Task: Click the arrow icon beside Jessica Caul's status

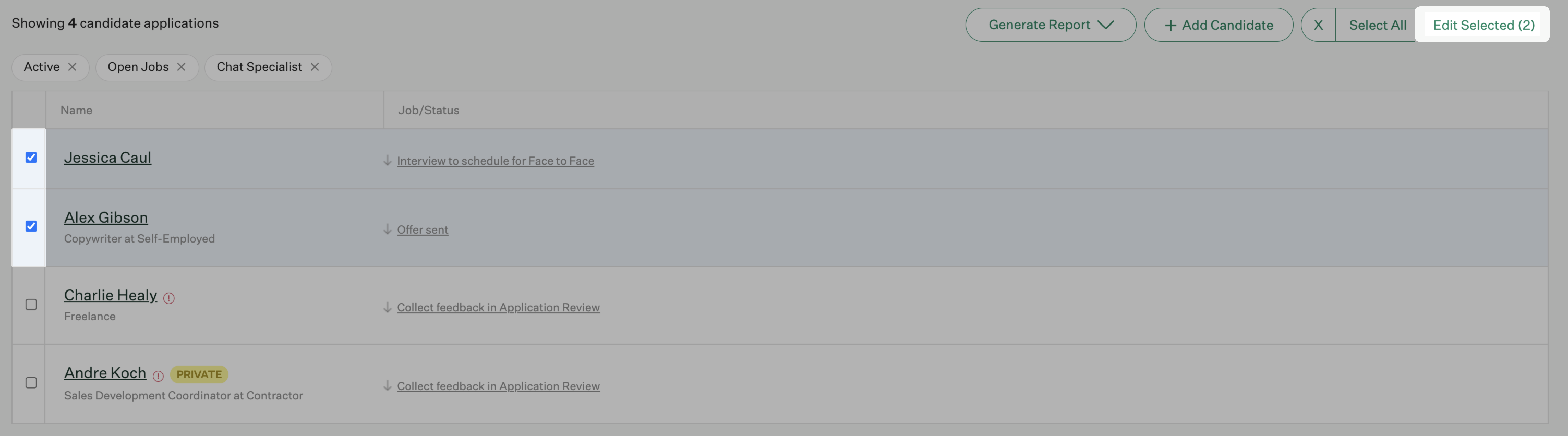Action: 387,161
